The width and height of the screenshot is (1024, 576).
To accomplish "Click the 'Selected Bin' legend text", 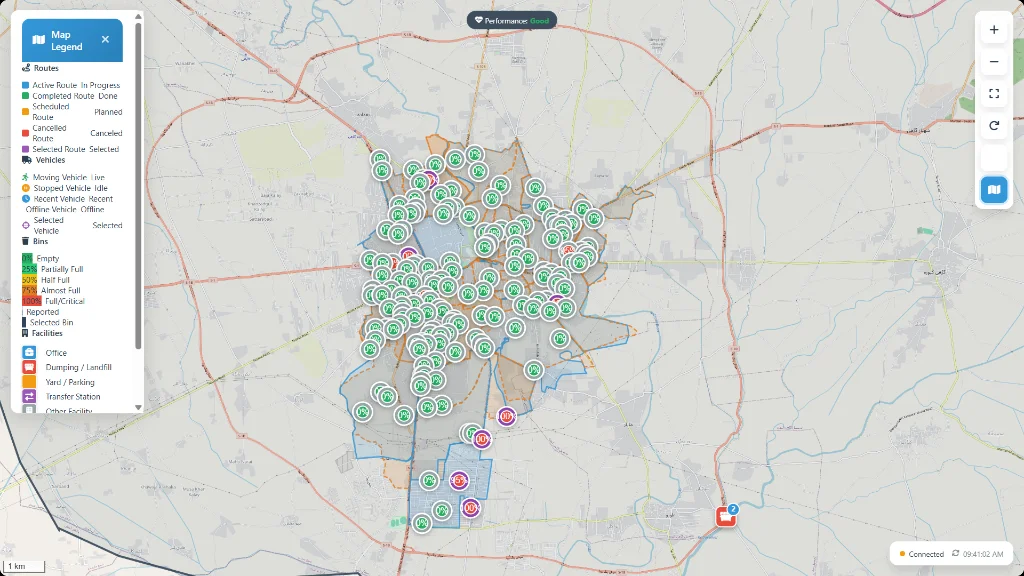I will pos(51,323).
